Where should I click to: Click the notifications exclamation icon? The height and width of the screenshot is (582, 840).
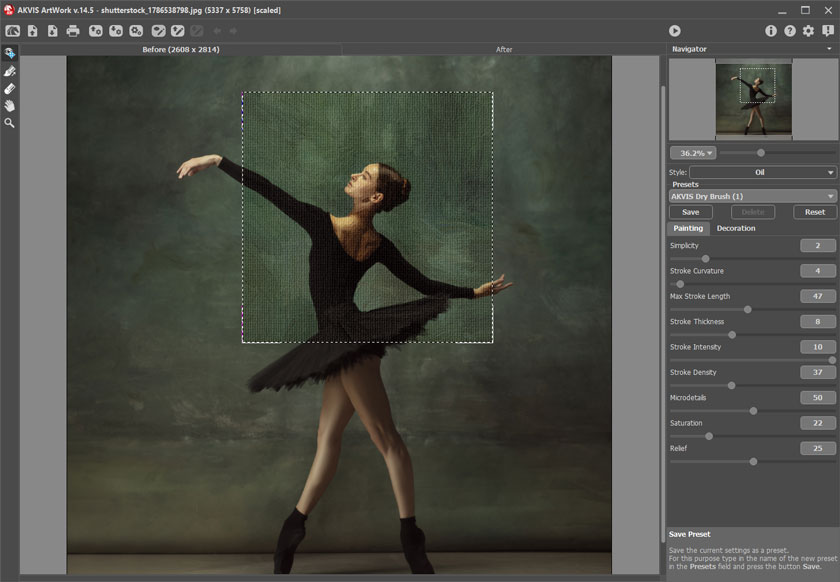pos(828,31)
